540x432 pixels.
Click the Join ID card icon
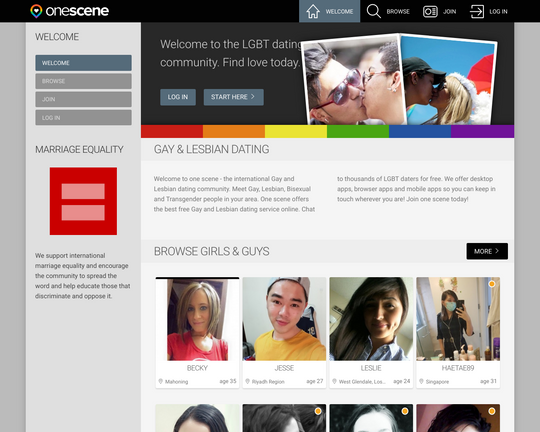(430, 11)
